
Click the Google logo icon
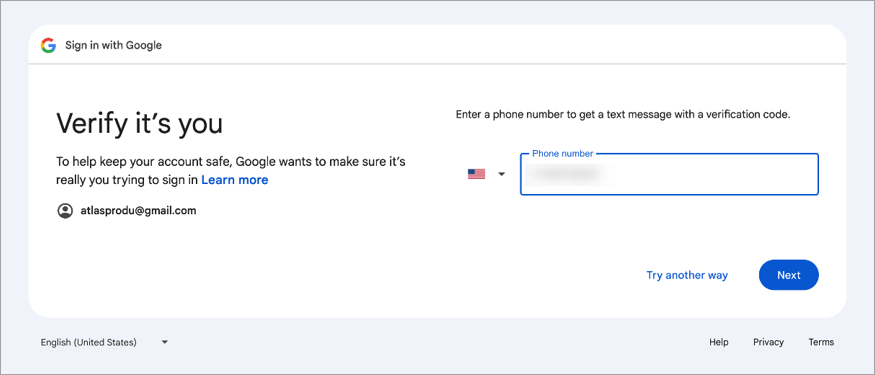coord(49,45)
